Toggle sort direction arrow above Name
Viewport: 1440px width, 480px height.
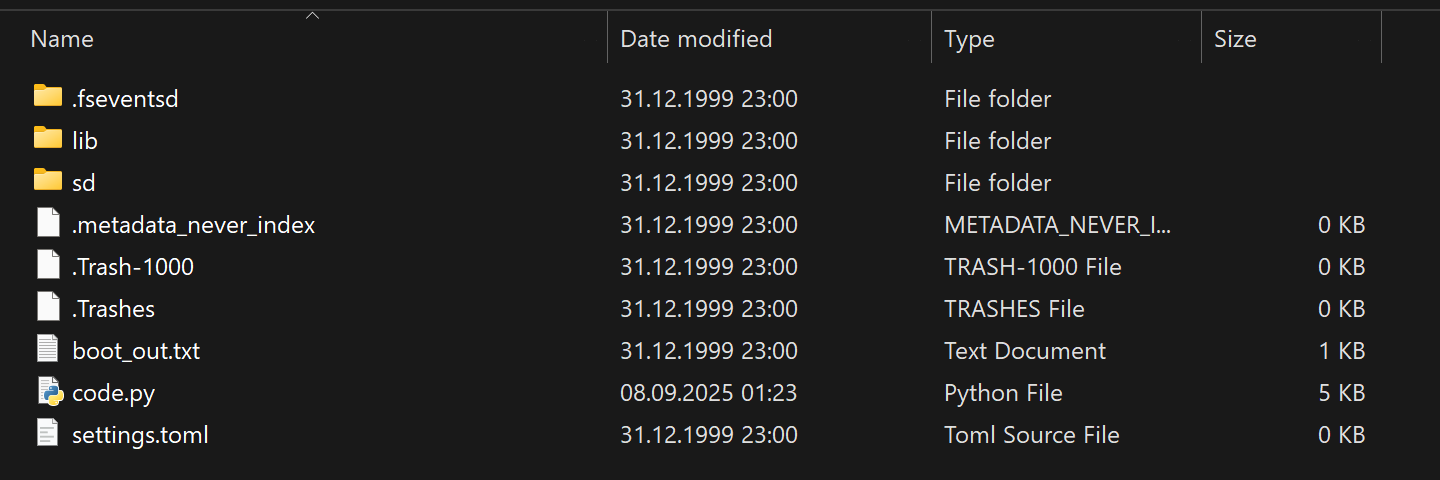[312, 15]
